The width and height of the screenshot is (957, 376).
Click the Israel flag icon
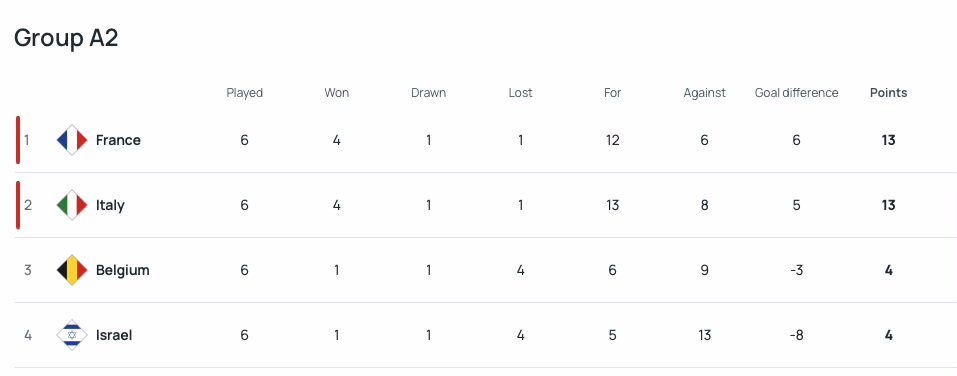(x=72, y=335)
